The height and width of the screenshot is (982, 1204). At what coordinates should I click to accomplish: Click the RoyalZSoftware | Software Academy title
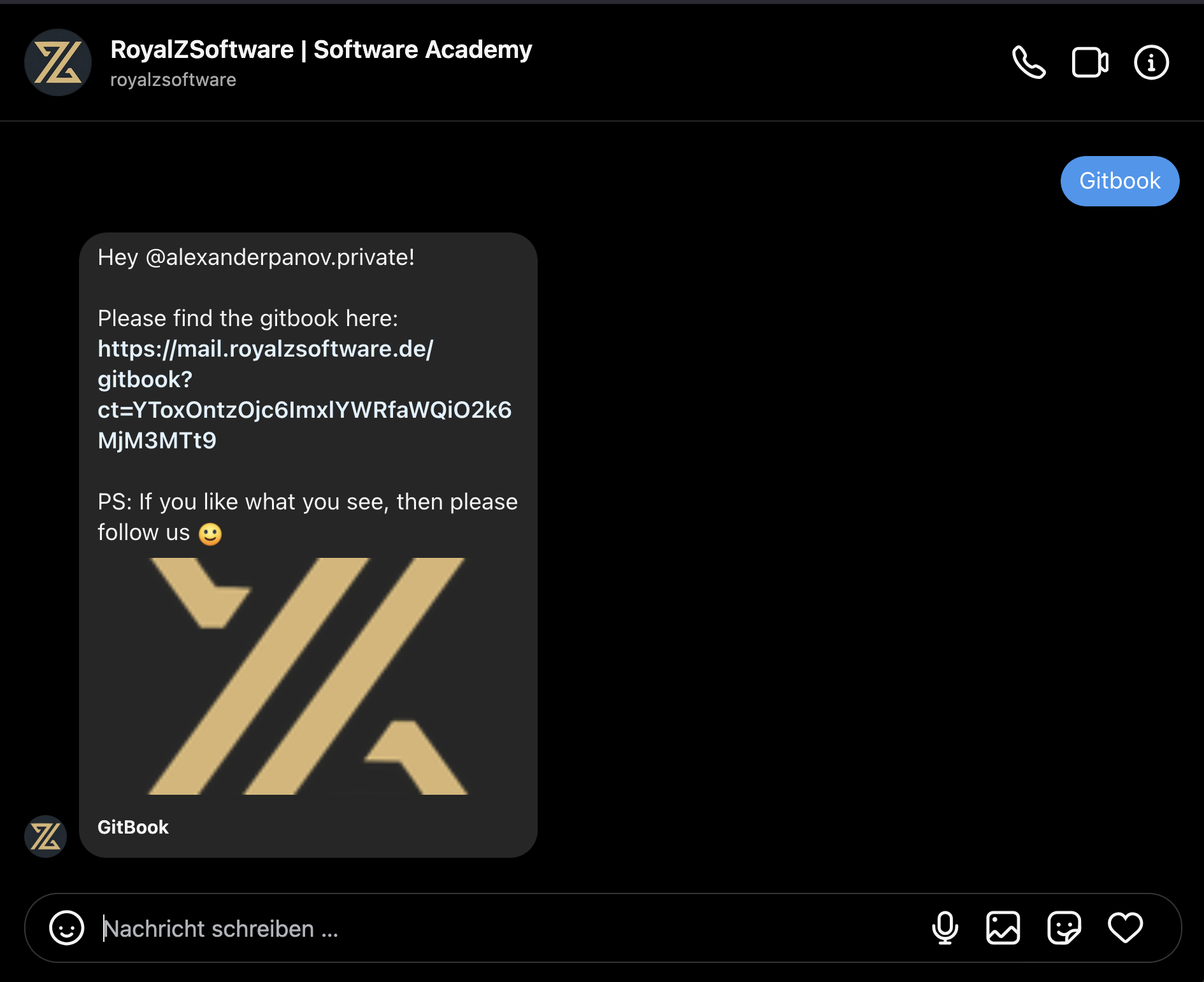click(321, 50)
